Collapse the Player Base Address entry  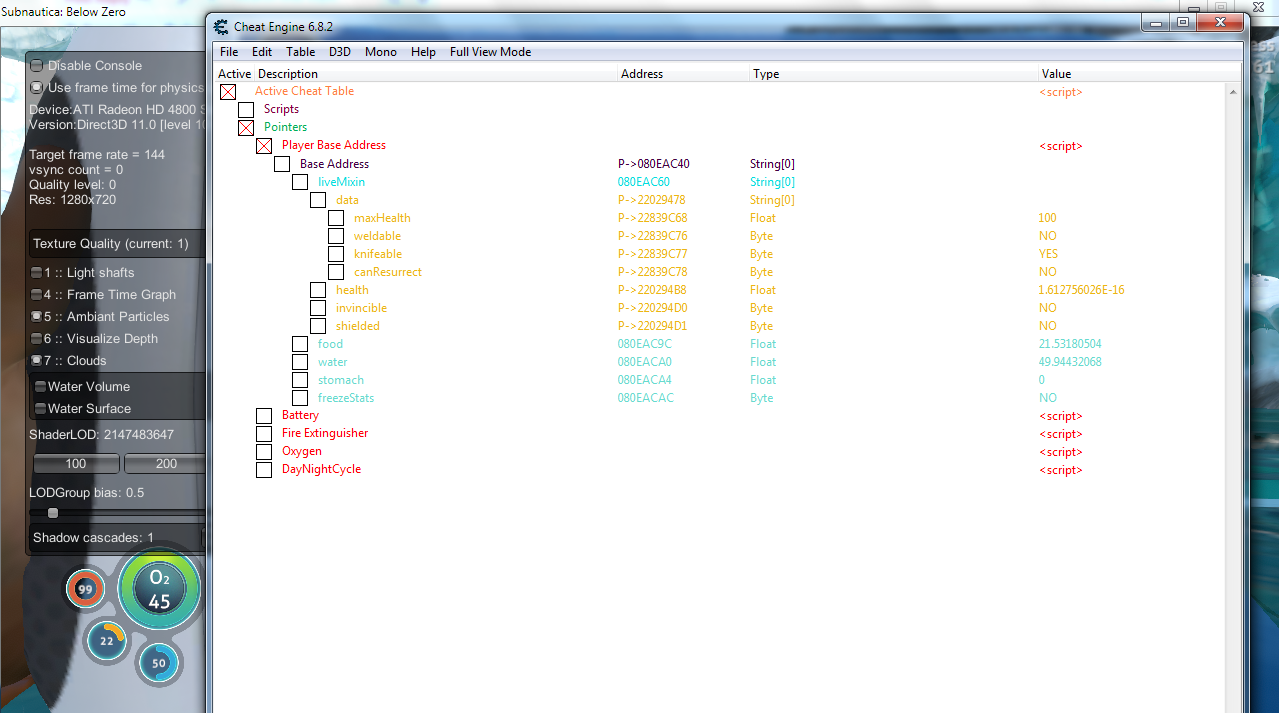(x=264, y=146)
